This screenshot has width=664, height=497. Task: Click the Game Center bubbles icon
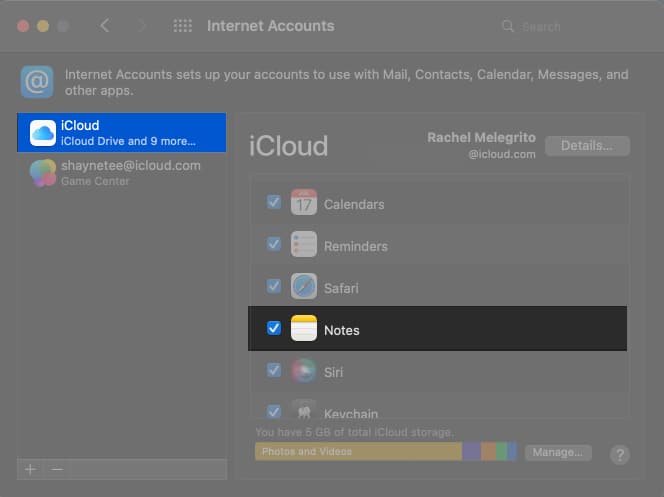click(43, 173)
